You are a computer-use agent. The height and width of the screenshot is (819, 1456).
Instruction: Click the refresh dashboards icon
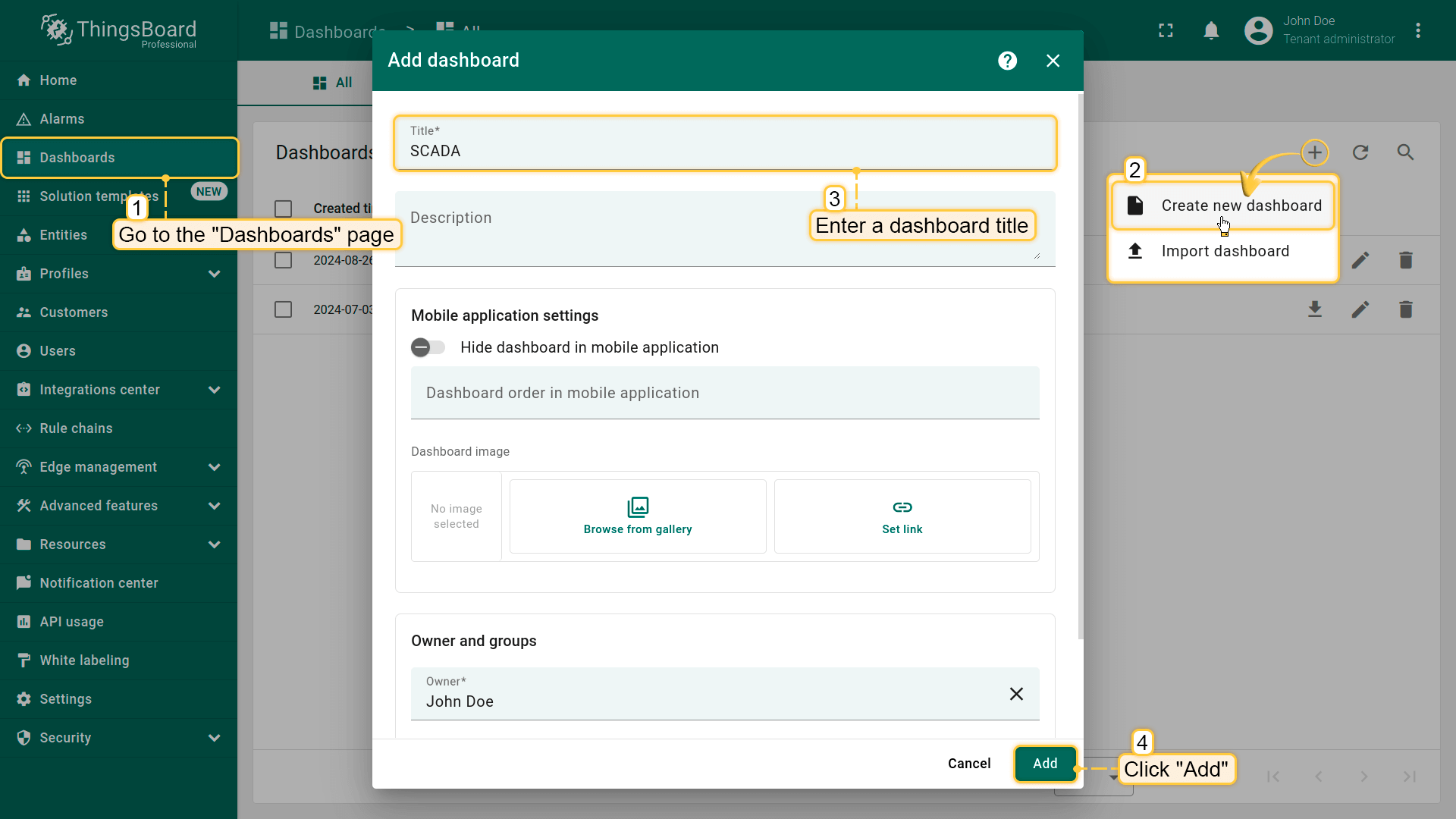(1360, 152)
